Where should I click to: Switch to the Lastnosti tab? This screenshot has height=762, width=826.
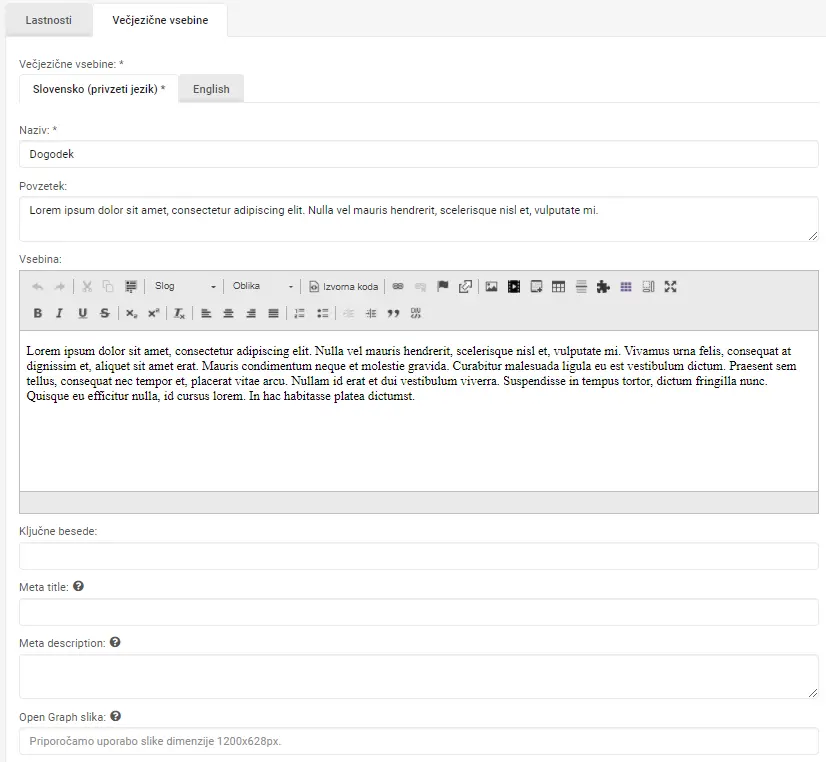(x=48, y=20)
